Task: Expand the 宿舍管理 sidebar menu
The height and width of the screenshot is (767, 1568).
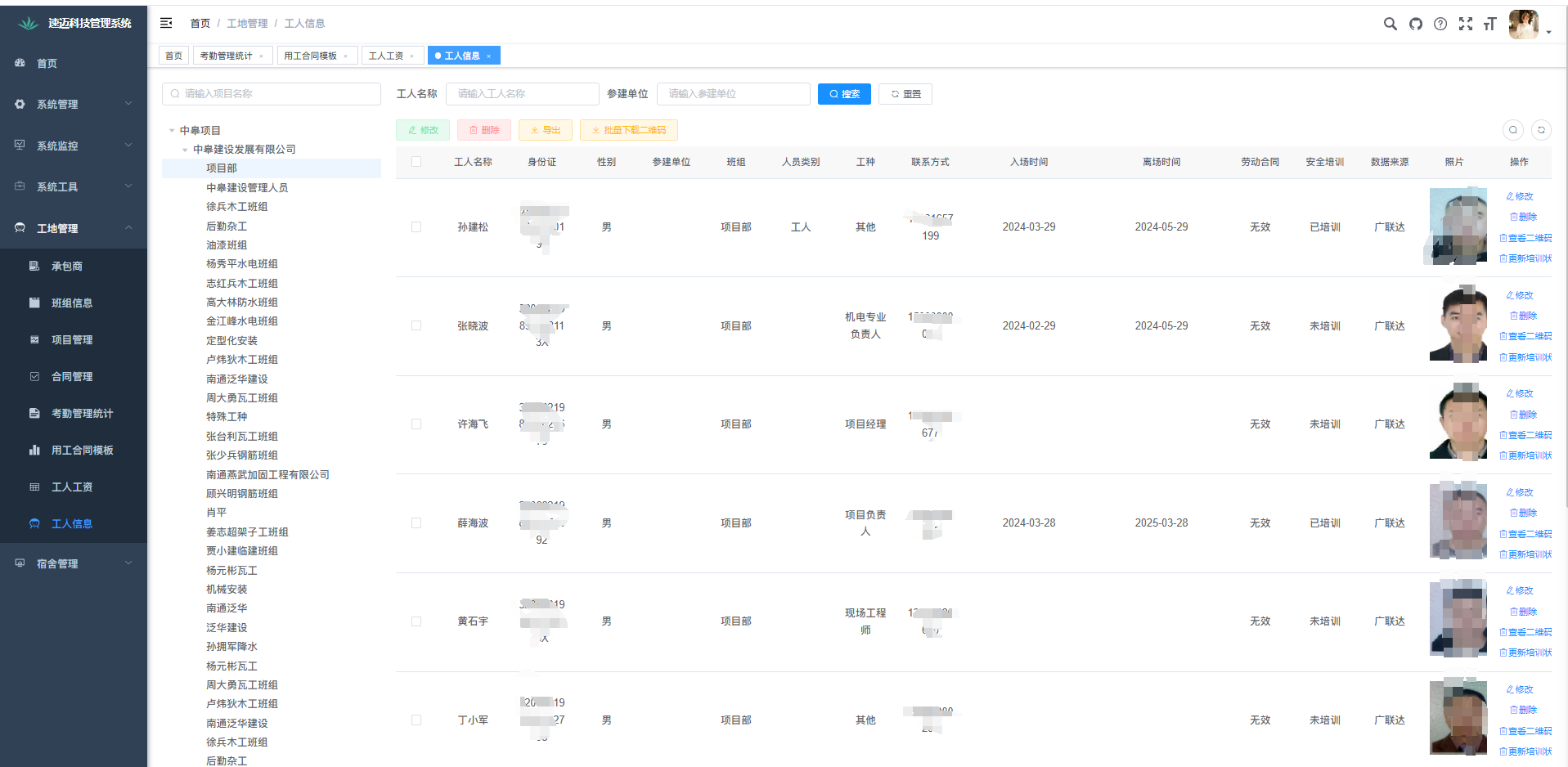Action: click(74, 563)
